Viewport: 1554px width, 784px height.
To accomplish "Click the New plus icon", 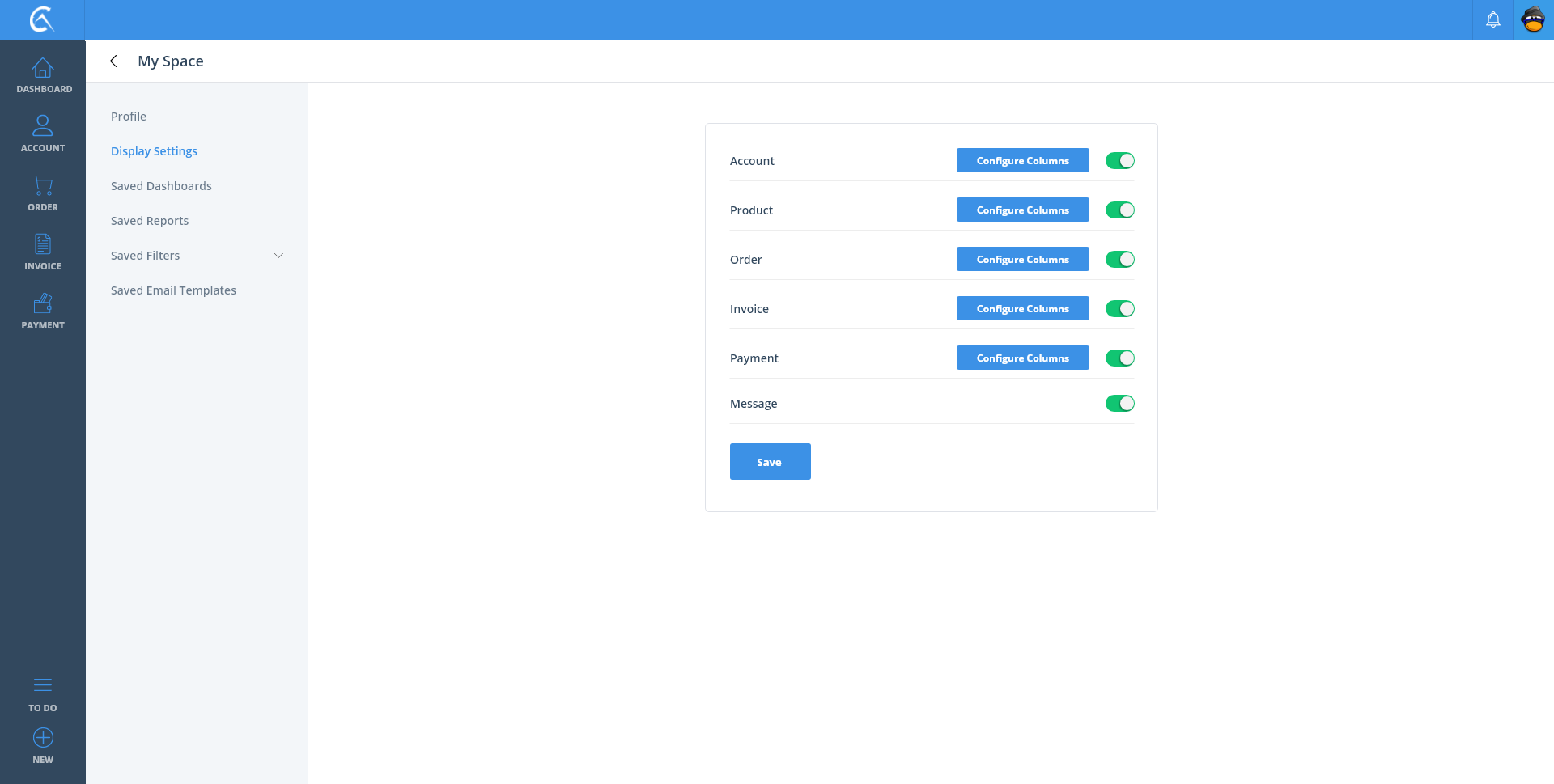I will (43, 739).
